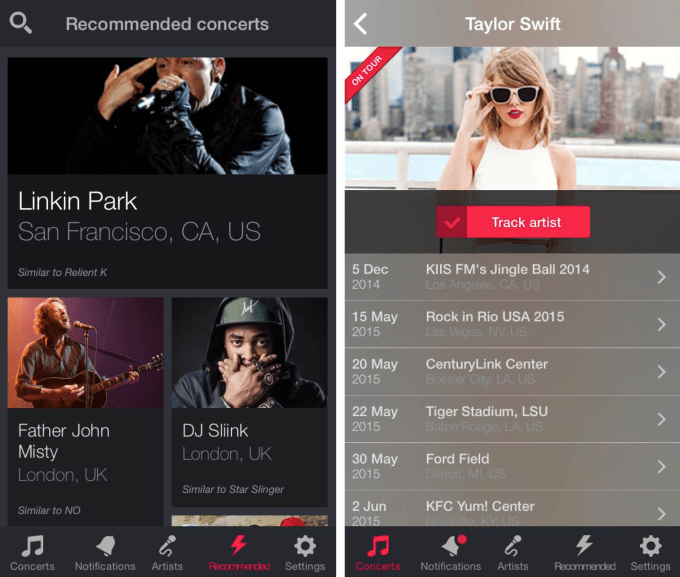This screenshot has height=577, width=680.
Task: Tap Bossier City, LA, US location
Action: pyautogui.click(x=480, y=380)
